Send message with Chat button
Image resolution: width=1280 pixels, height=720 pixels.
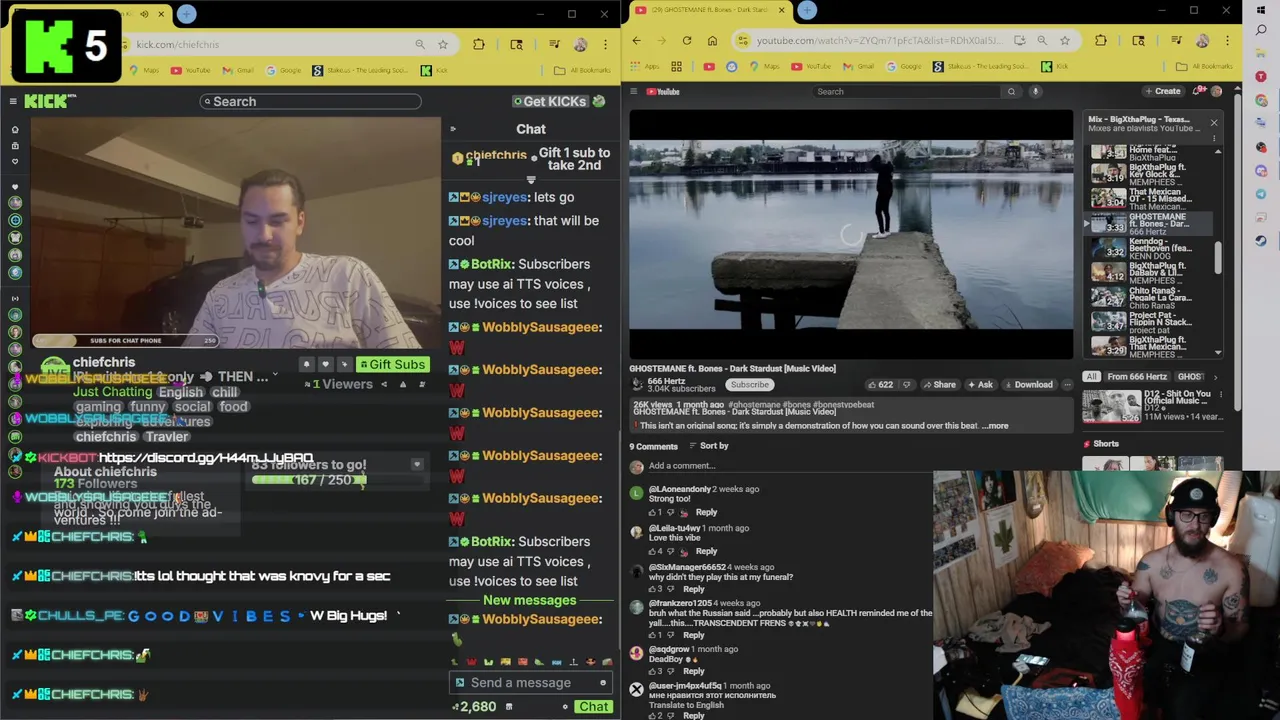[x=593, y=707]
